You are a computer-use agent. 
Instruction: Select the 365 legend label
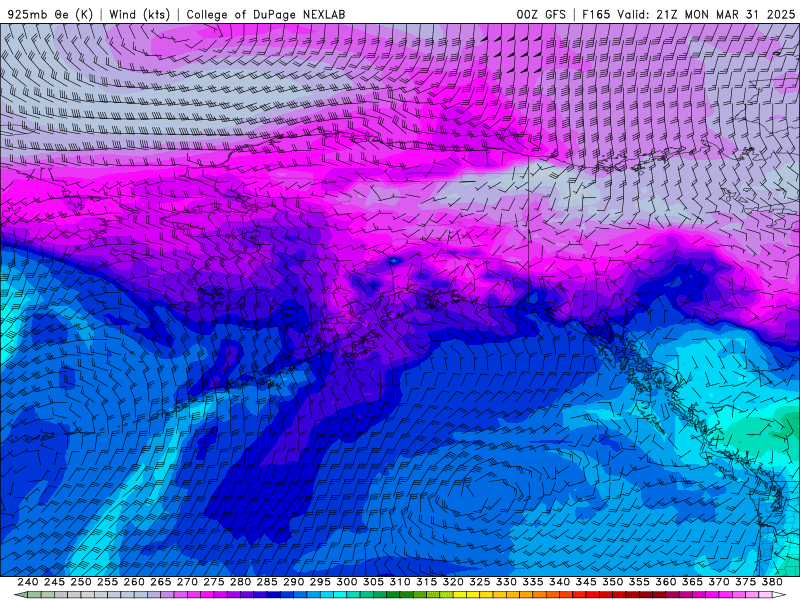coord(692,582)
